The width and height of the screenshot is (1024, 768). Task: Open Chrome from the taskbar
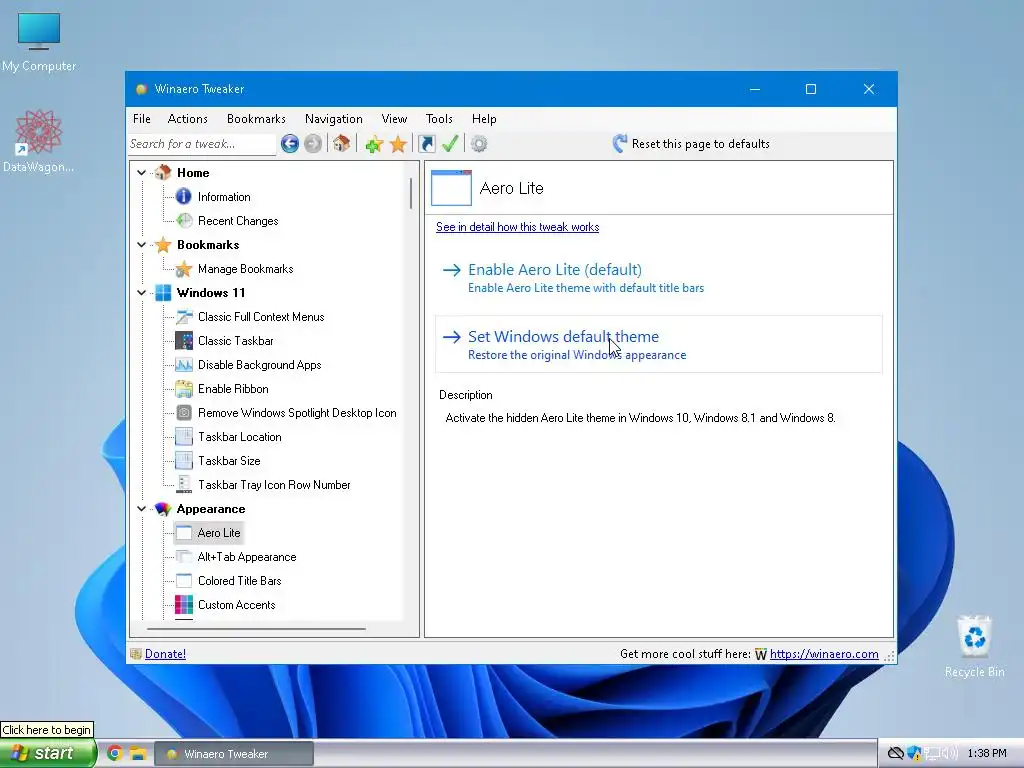(x=115, y=753)
